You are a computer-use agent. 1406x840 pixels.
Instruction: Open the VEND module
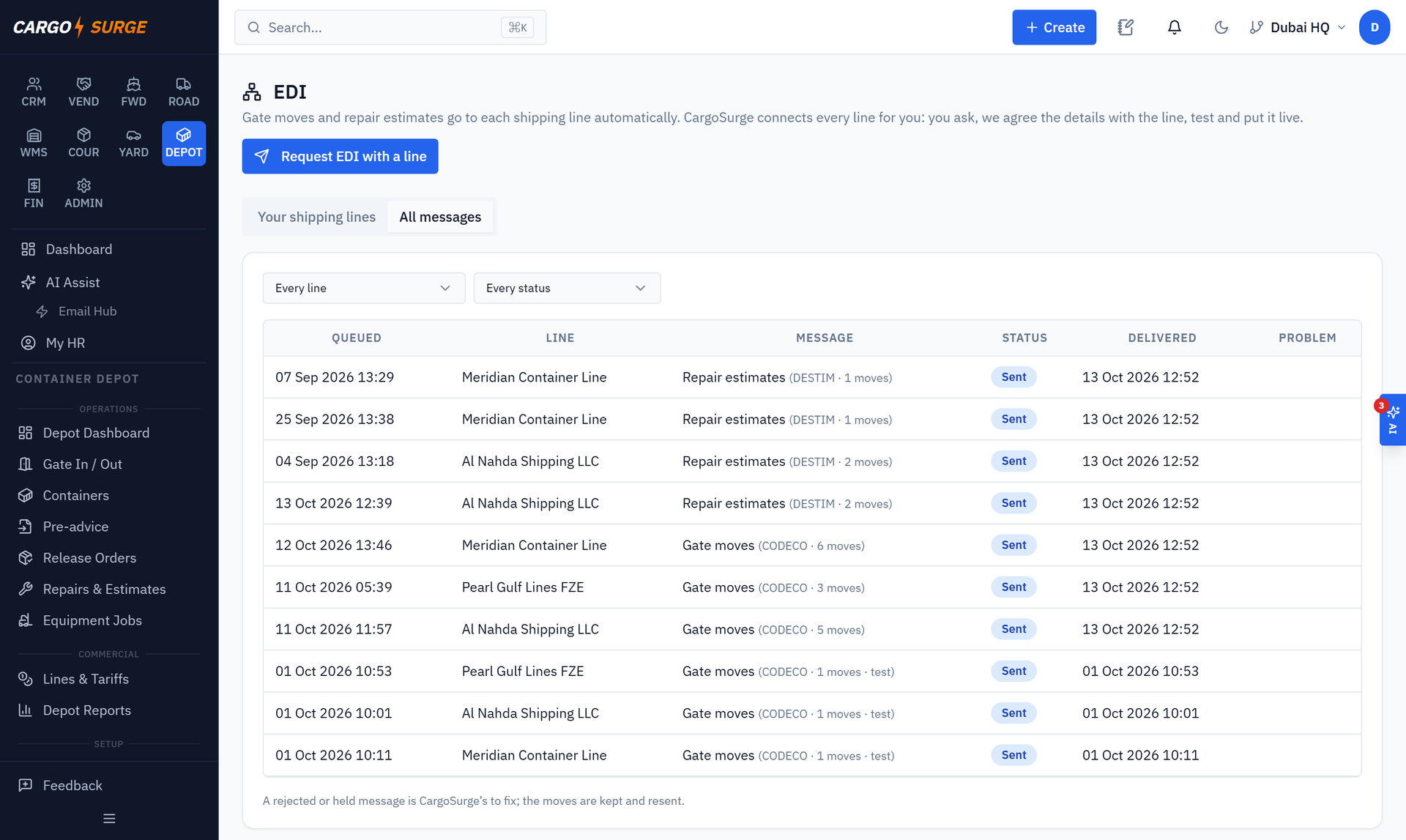tap(83, 92)
